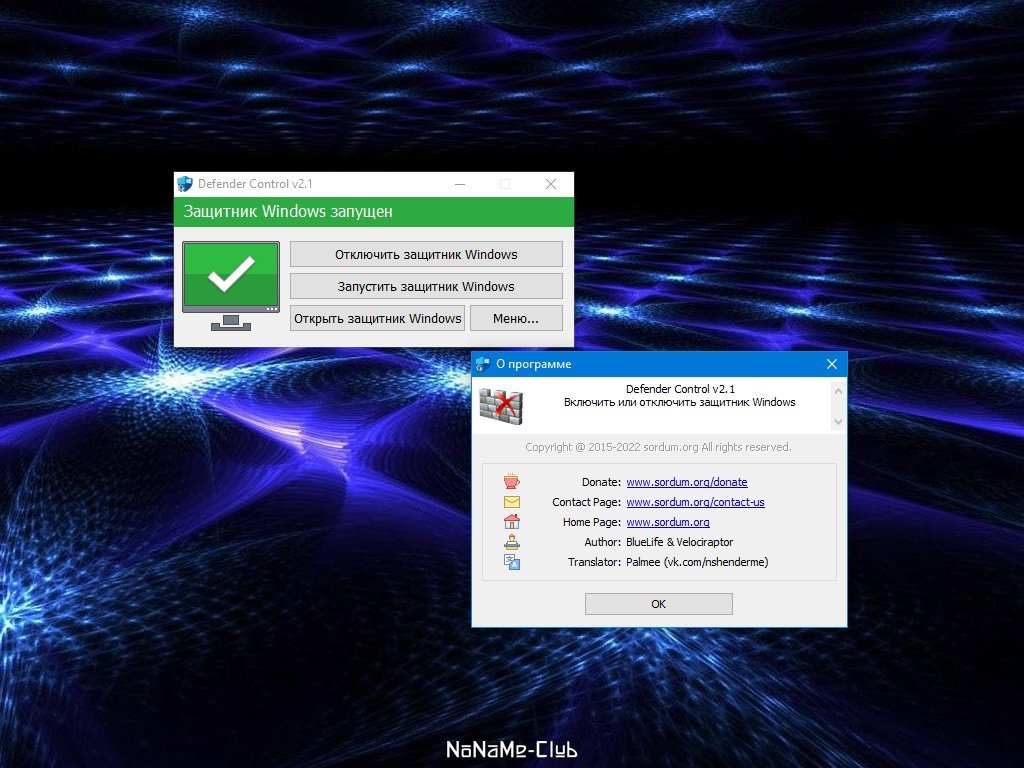Viewport: 1024px width, 768px height.
Task: Click the Author: label
Action: [602, 542]
